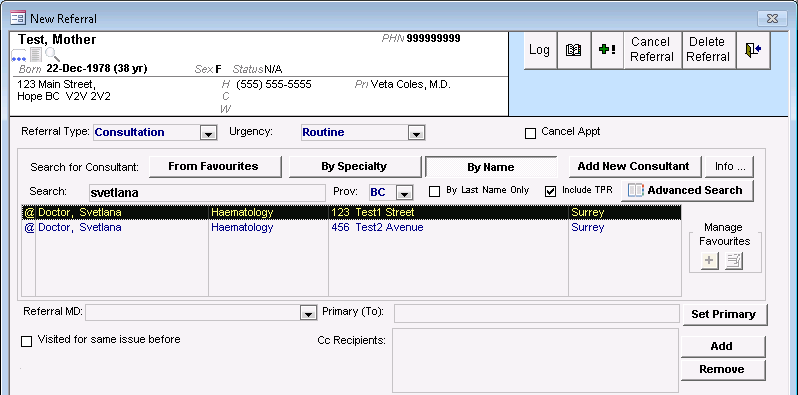
Task: Click the edit favourites list icon
Action: click(733, 261)
